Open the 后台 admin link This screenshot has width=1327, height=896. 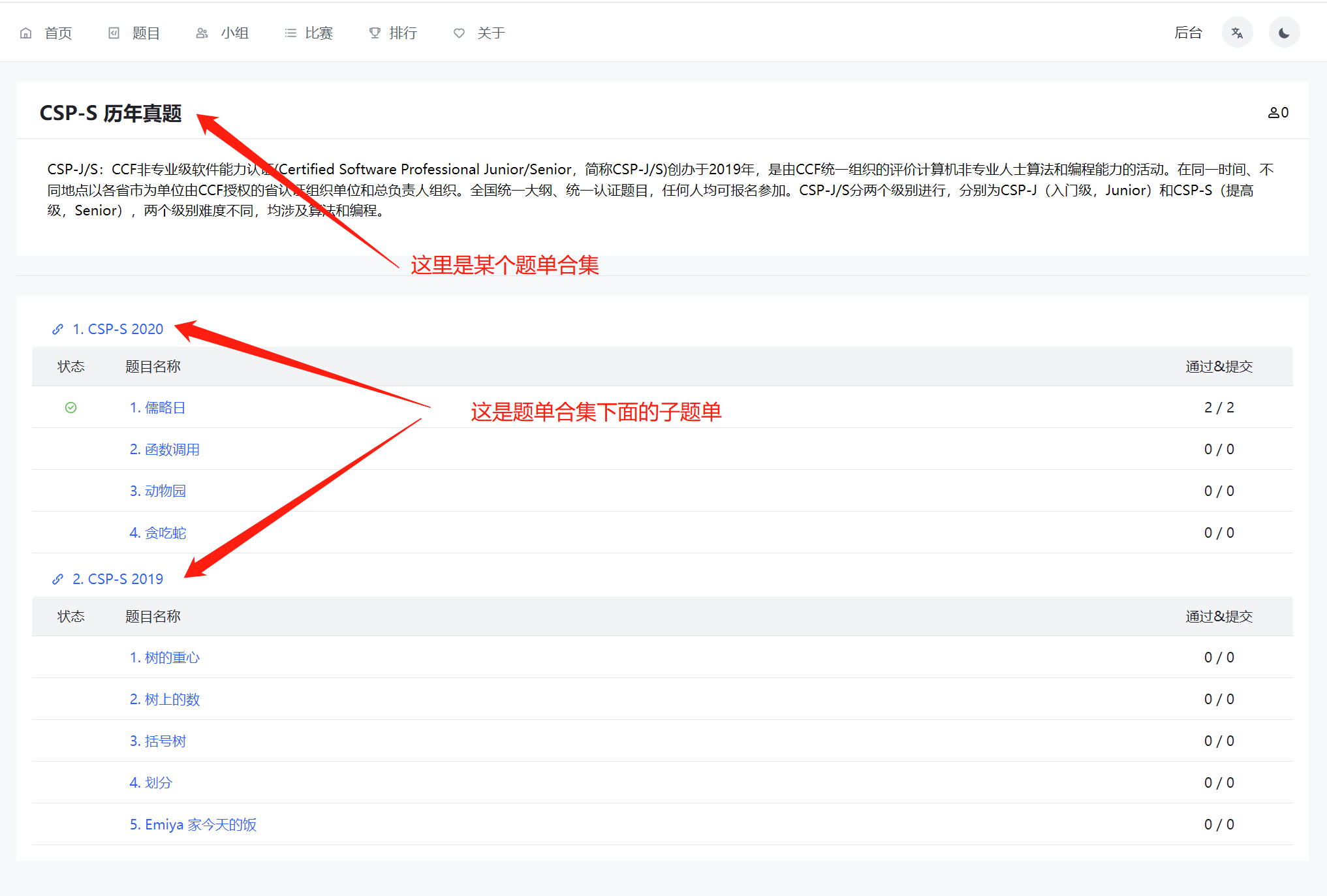pyautogui.click(x=1188, y=33)
